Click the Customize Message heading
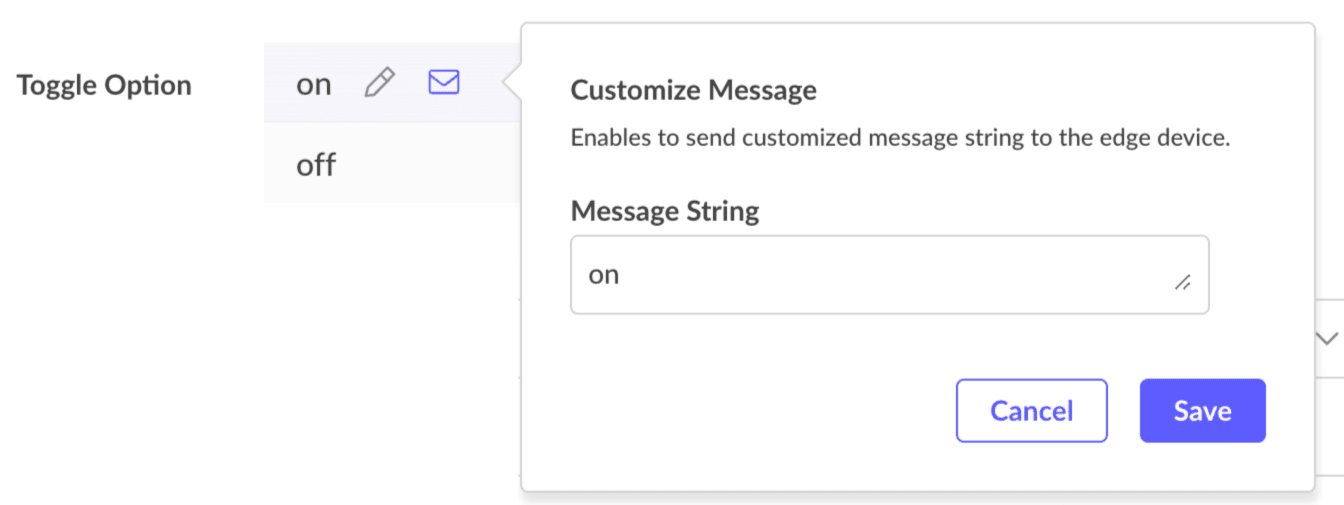 (693, 90)
